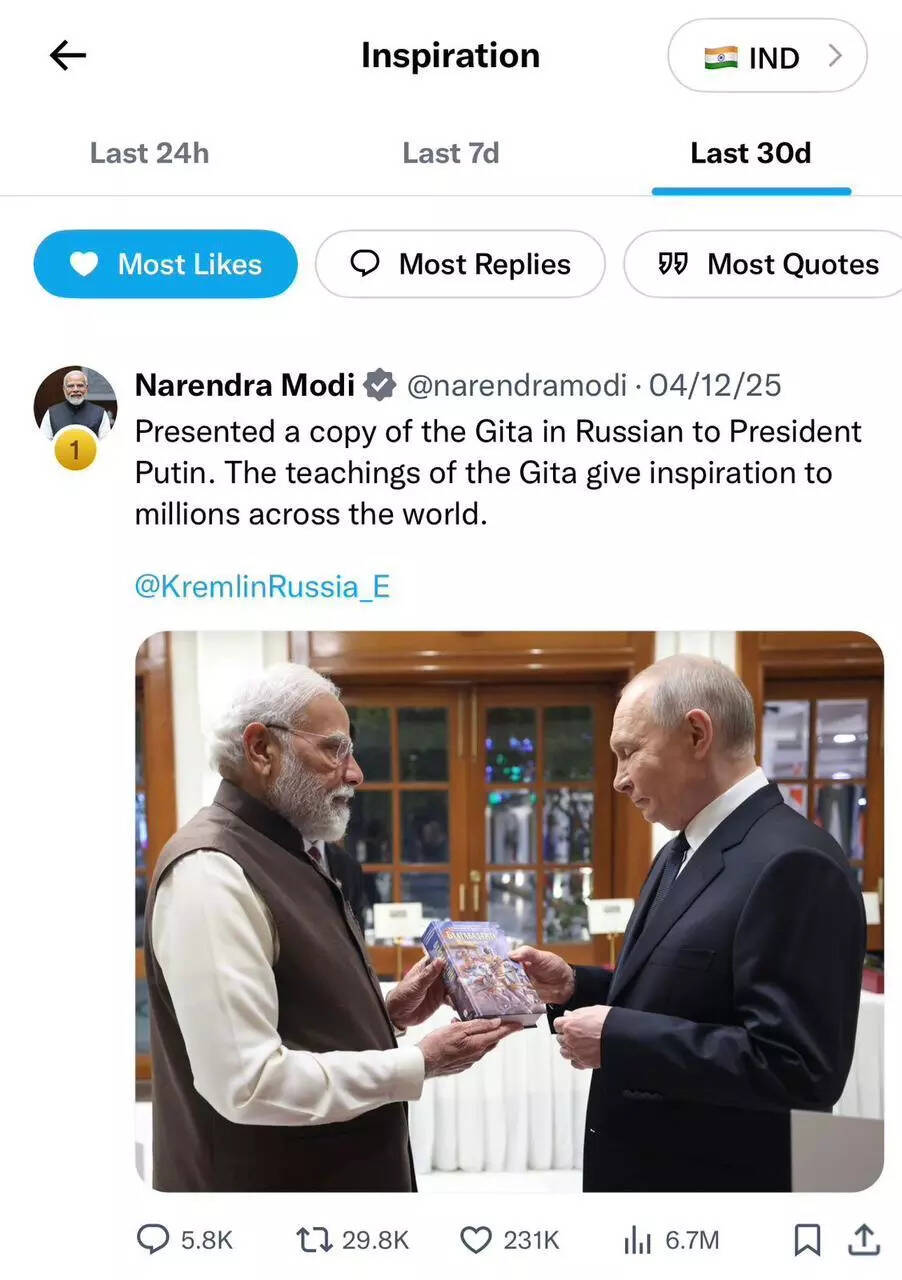The height and width of the screenshot is (1280, 902).
Task: Bookmark the tweet using the bookmark icon
Action: coord(808,1240)
